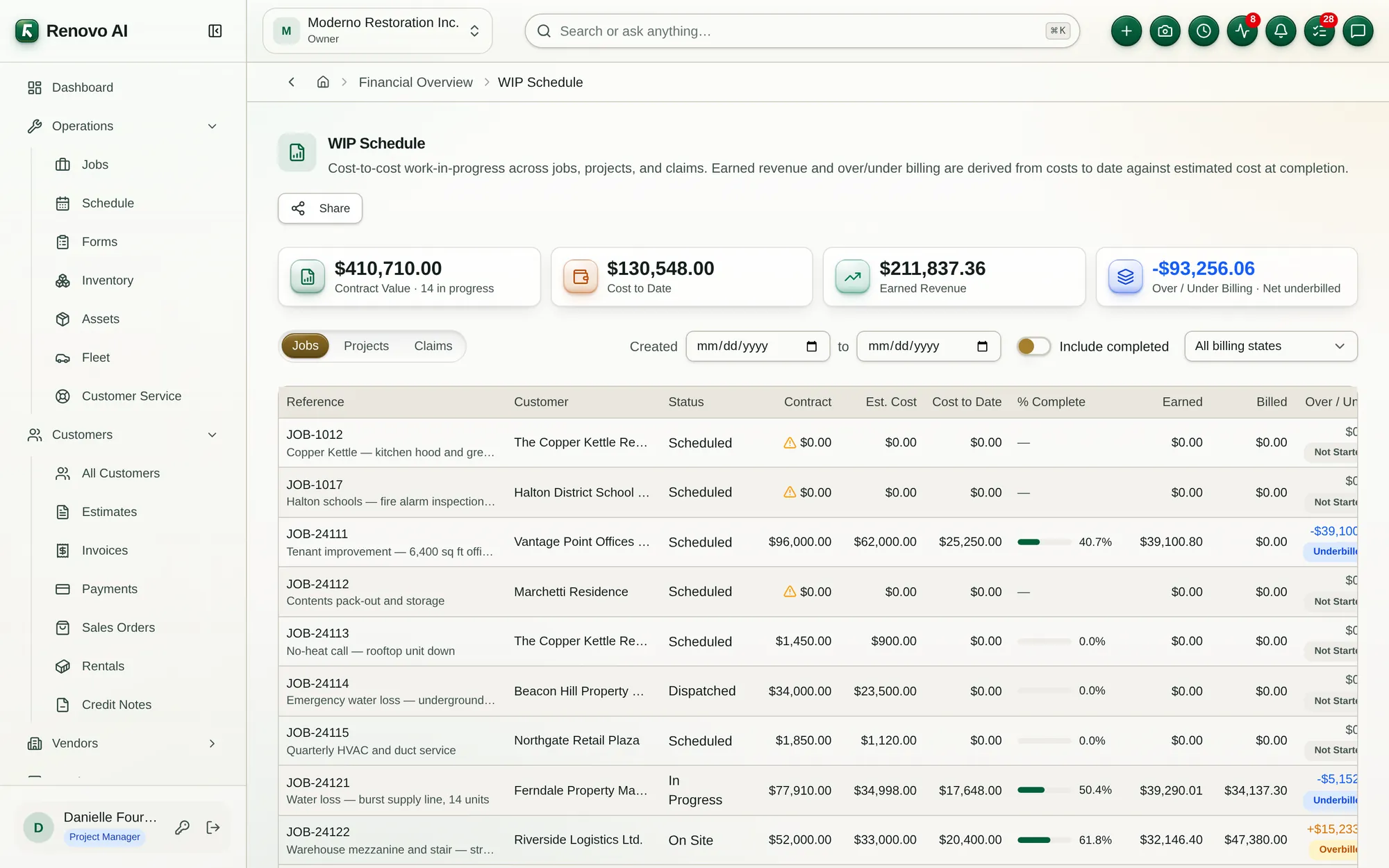Switch to the Claims tab
Viewport: 1389px width, 868px height.
pos(433,346)
